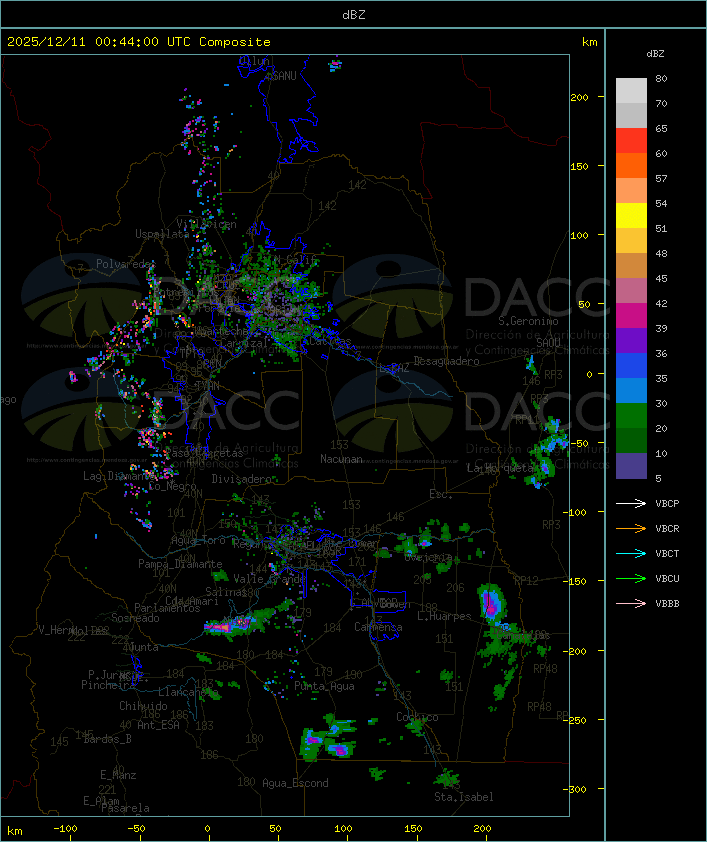Screen dimensions: 707x842
Task: Click the 150 km tick on bottom axis
Action: [413, 829]
